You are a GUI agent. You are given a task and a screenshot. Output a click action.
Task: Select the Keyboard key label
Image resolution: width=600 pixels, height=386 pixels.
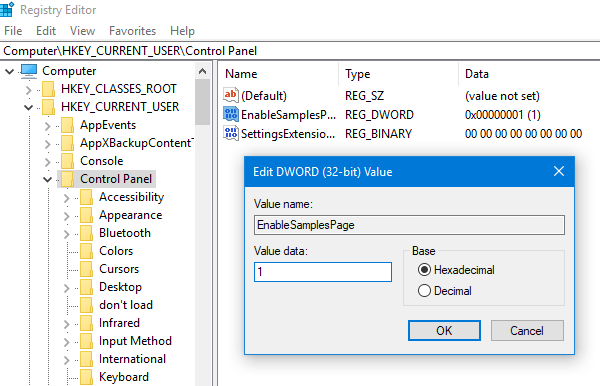[124, 377]
